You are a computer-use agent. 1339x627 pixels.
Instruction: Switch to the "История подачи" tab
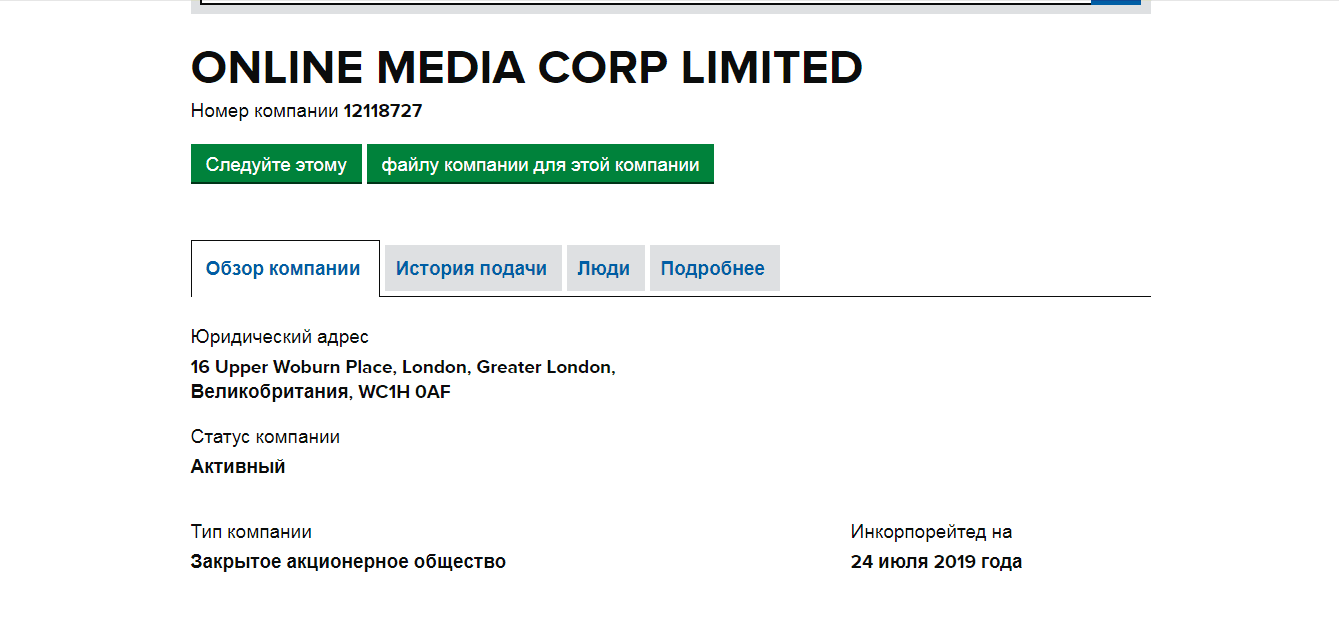point(471,268)
